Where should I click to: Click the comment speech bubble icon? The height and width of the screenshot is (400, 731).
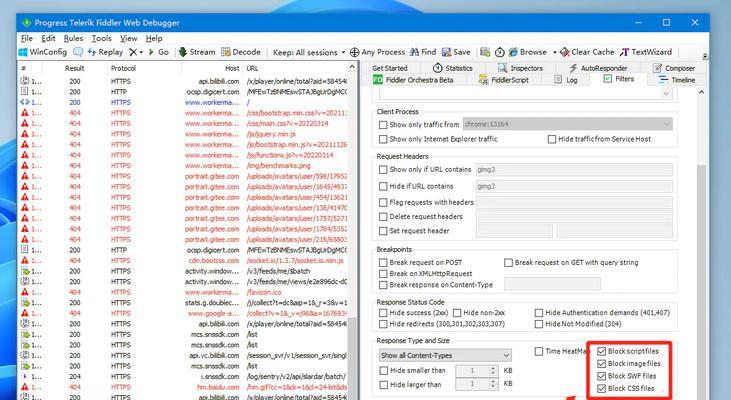(78, 52)
